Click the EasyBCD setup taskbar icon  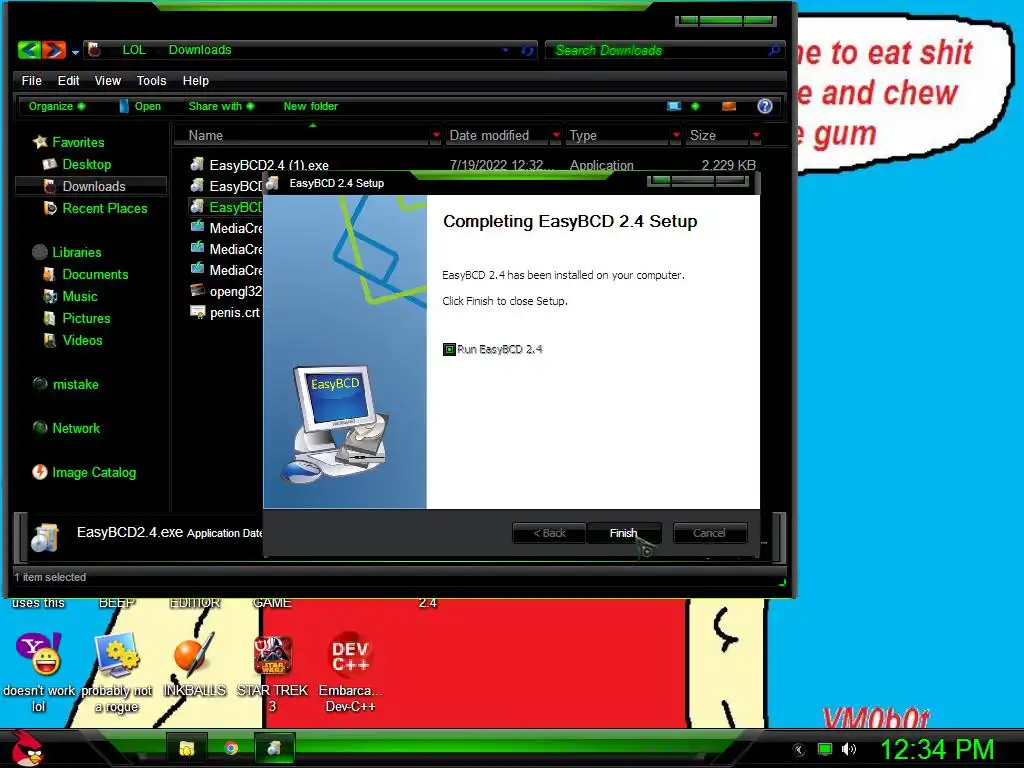click(x=274, y=748)
